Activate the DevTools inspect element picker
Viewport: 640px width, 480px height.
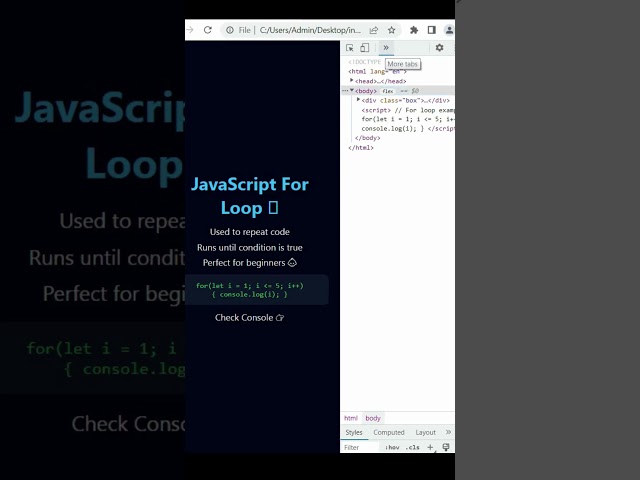point(350,48)
